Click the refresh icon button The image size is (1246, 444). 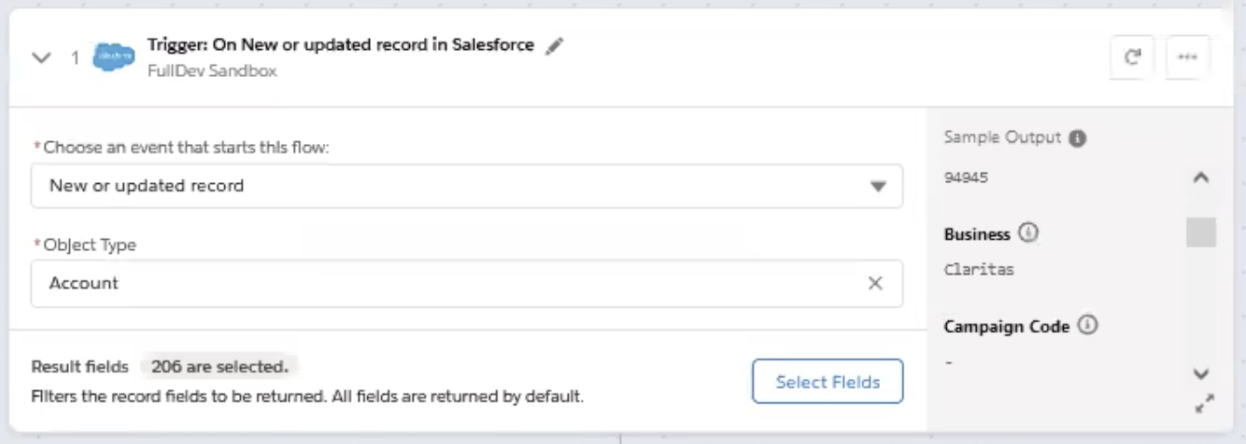pyautogui.click(x=1133, y=57)
